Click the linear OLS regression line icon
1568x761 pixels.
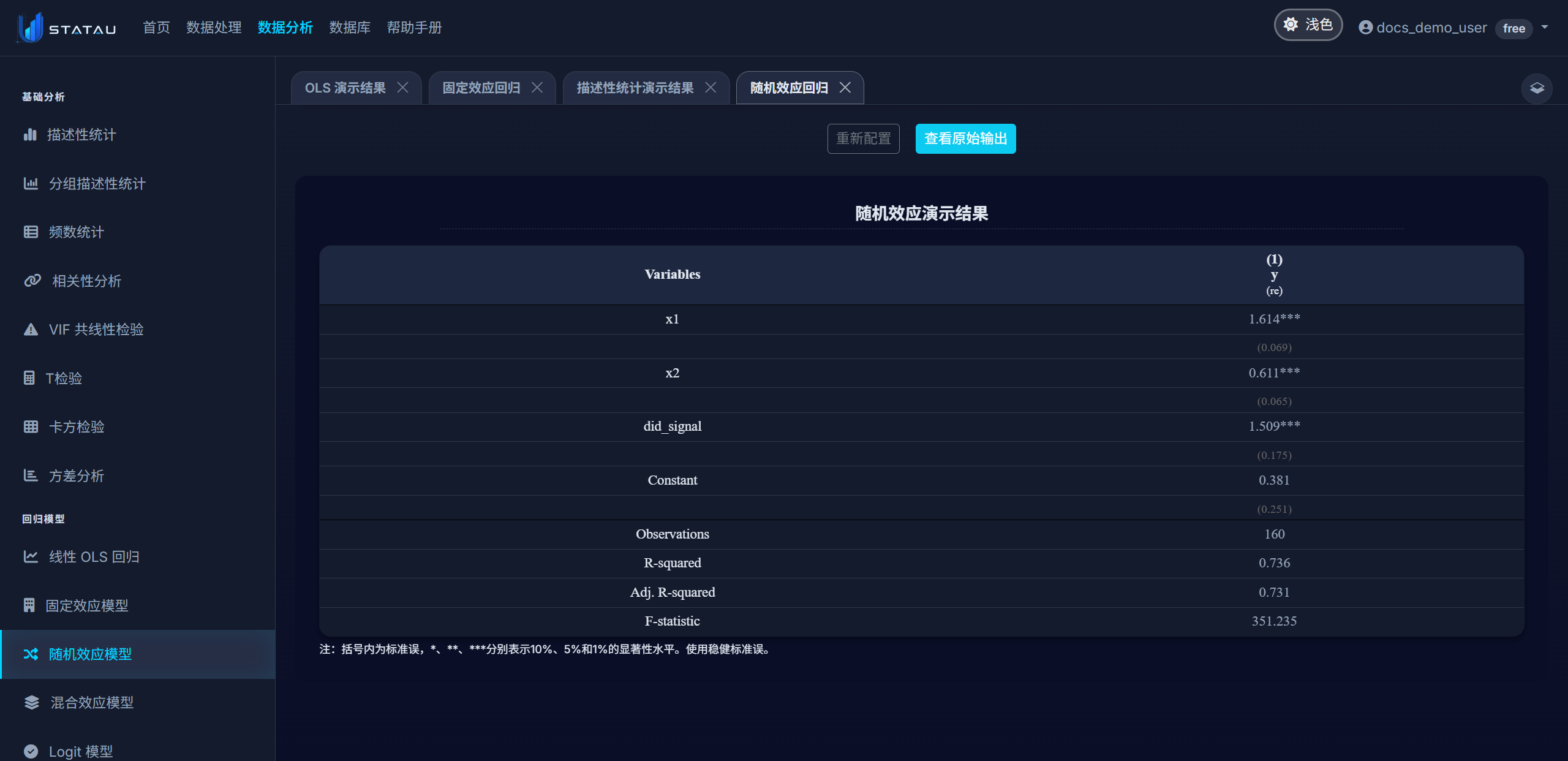point(31,556)
